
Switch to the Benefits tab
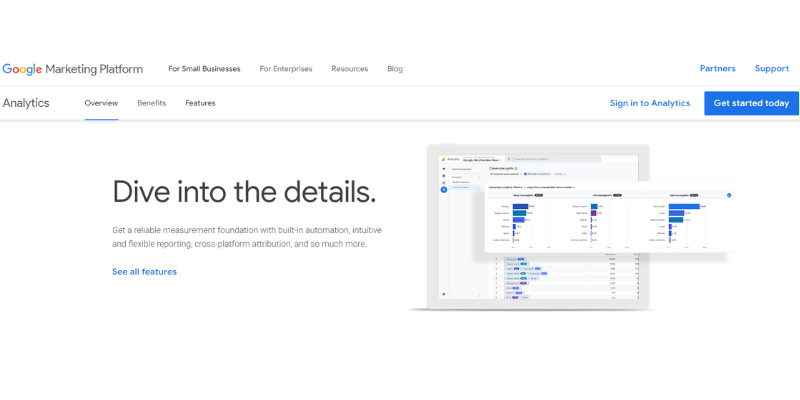(x=152, y=103)
